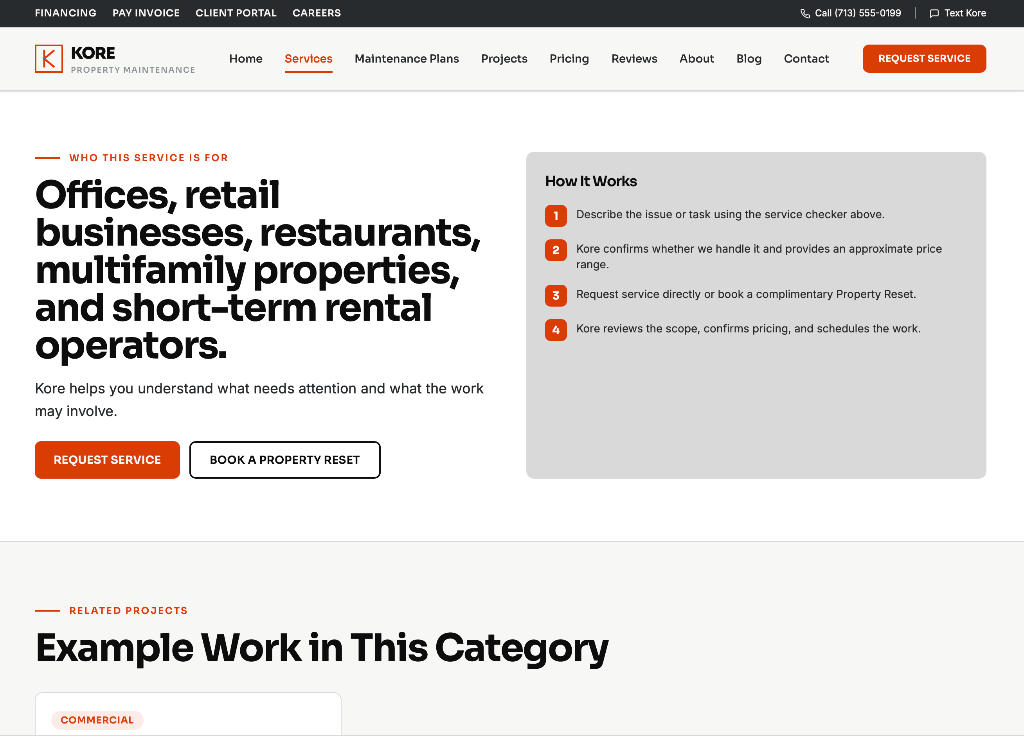
Task: Click Text Kore in the top bar
Action: (958, 13)
